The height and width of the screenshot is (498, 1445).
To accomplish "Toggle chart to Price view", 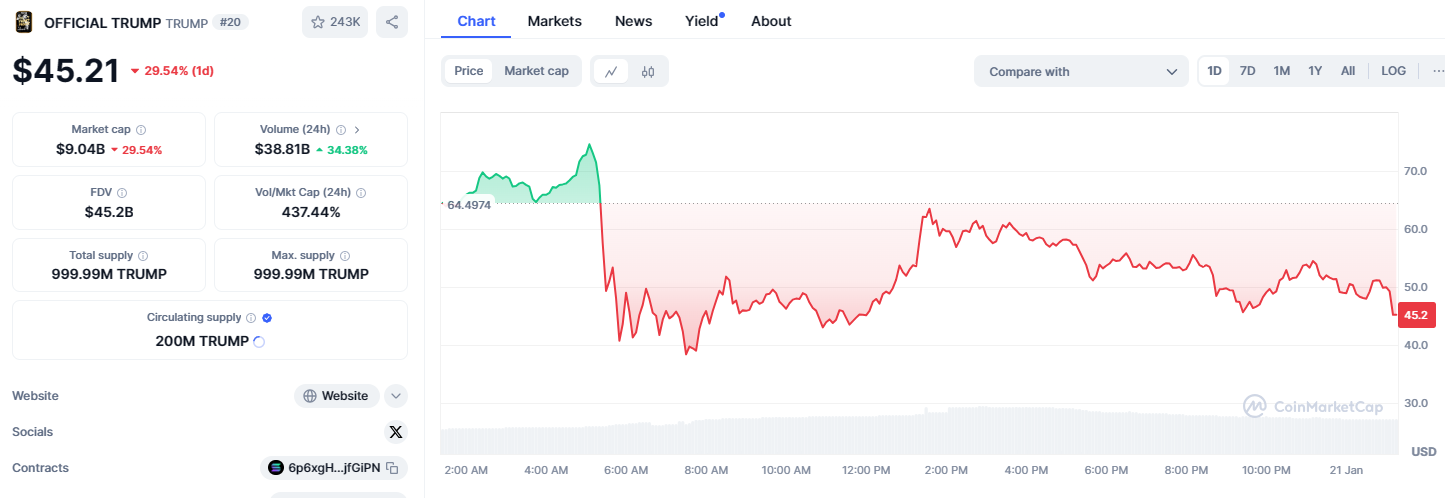I will click(468, 71).
